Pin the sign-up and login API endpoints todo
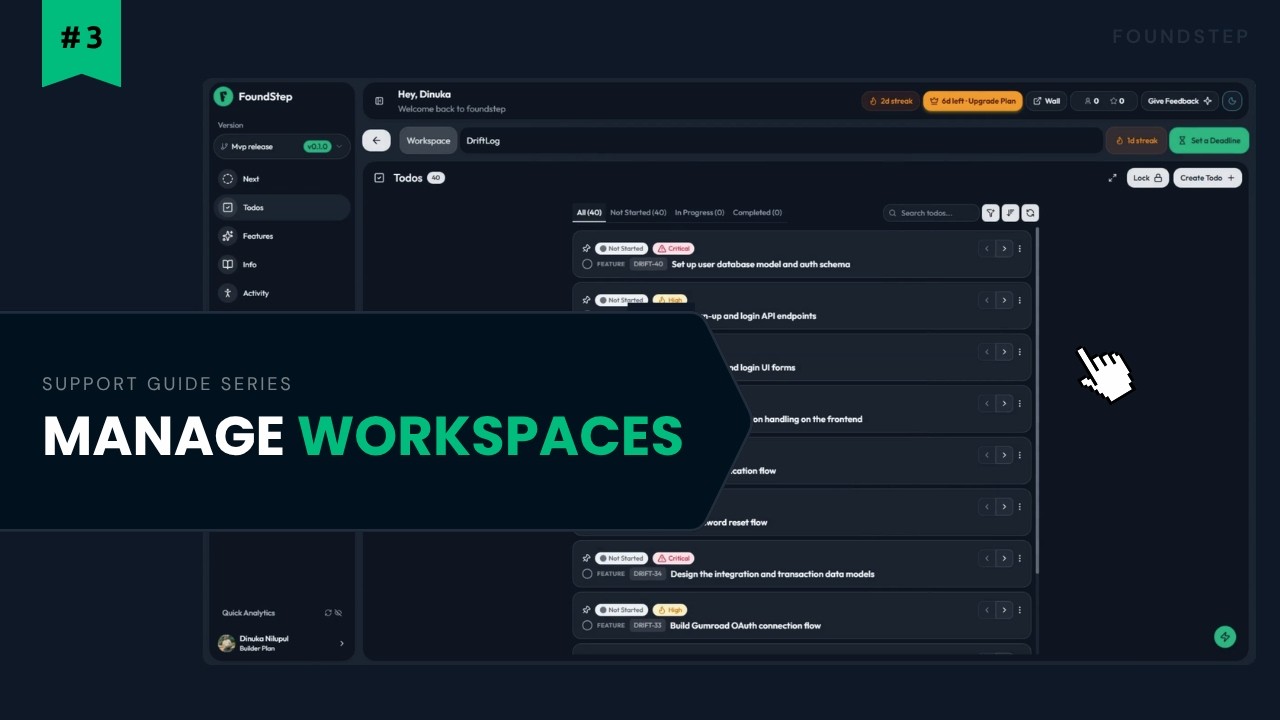 pyautogui.click(x=587, y=300)
